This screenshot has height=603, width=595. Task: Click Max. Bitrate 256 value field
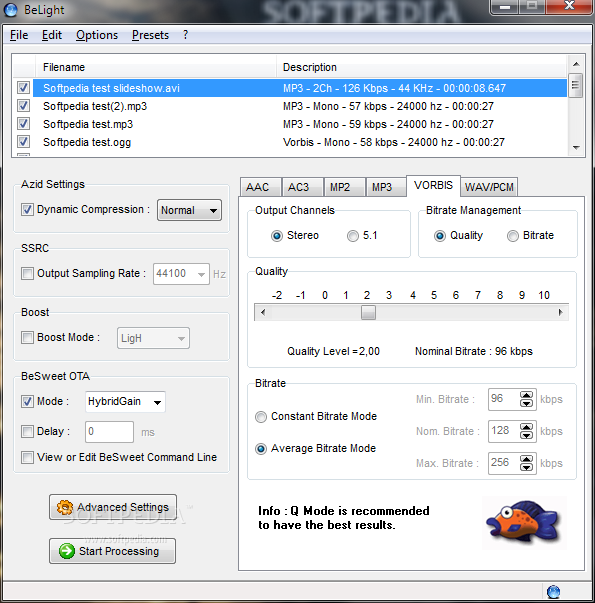(x=504, y=463)
